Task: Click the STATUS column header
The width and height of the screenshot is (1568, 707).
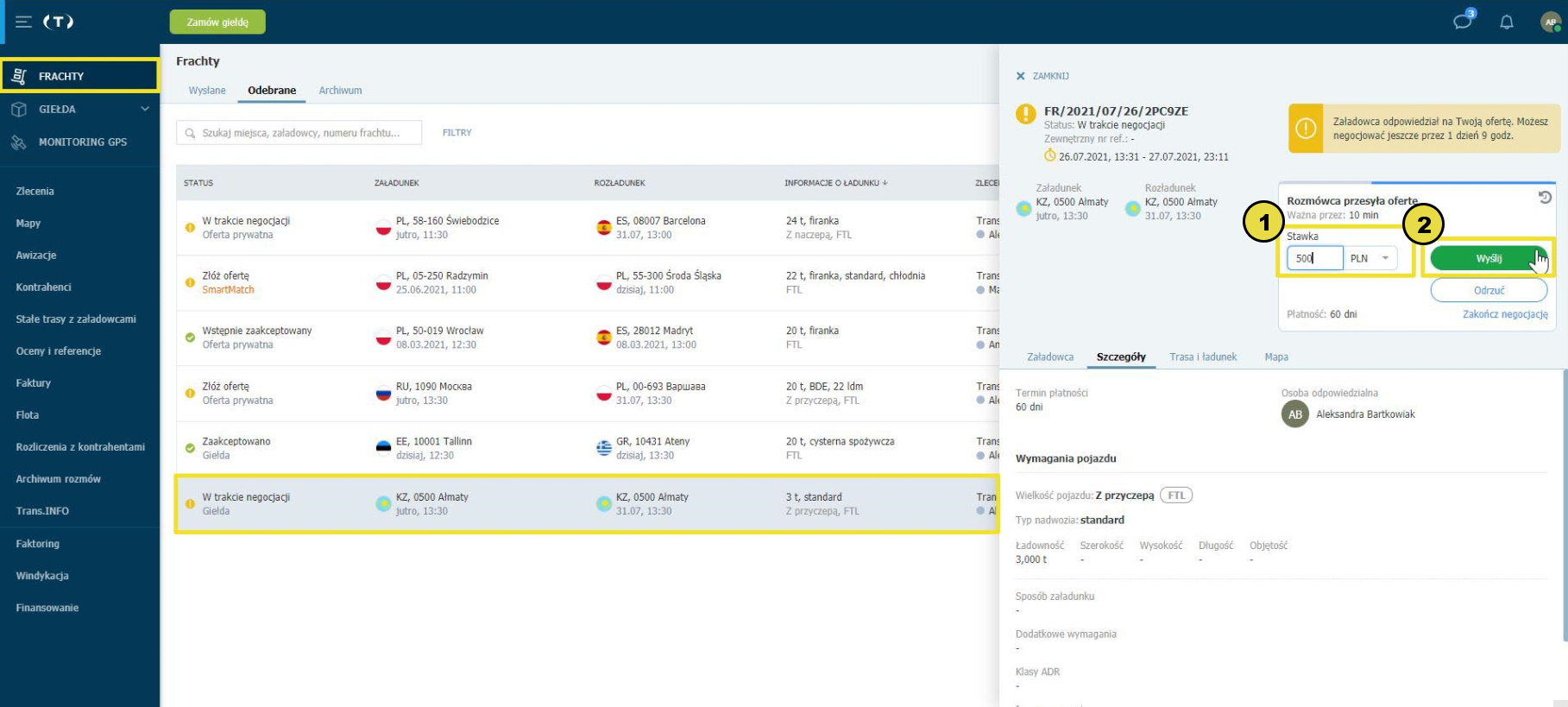Action: point(198,183)
